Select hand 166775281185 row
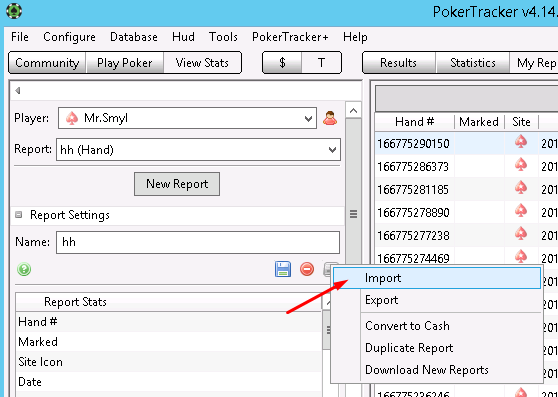This screenshot has height=397, width=558. point(466,189)
